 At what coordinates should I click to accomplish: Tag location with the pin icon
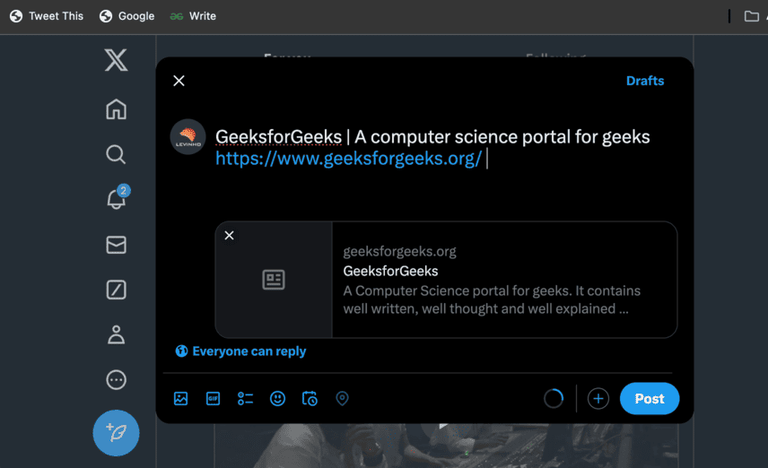point(342,398)
